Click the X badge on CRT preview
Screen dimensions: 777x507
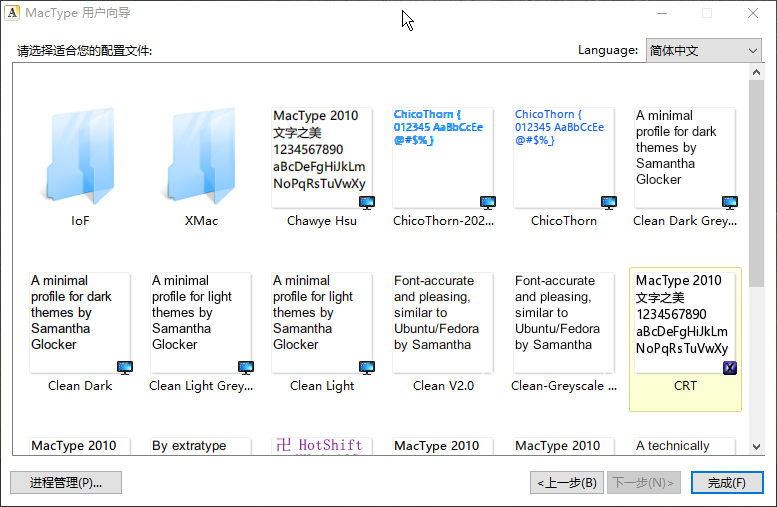click(730, 368)
